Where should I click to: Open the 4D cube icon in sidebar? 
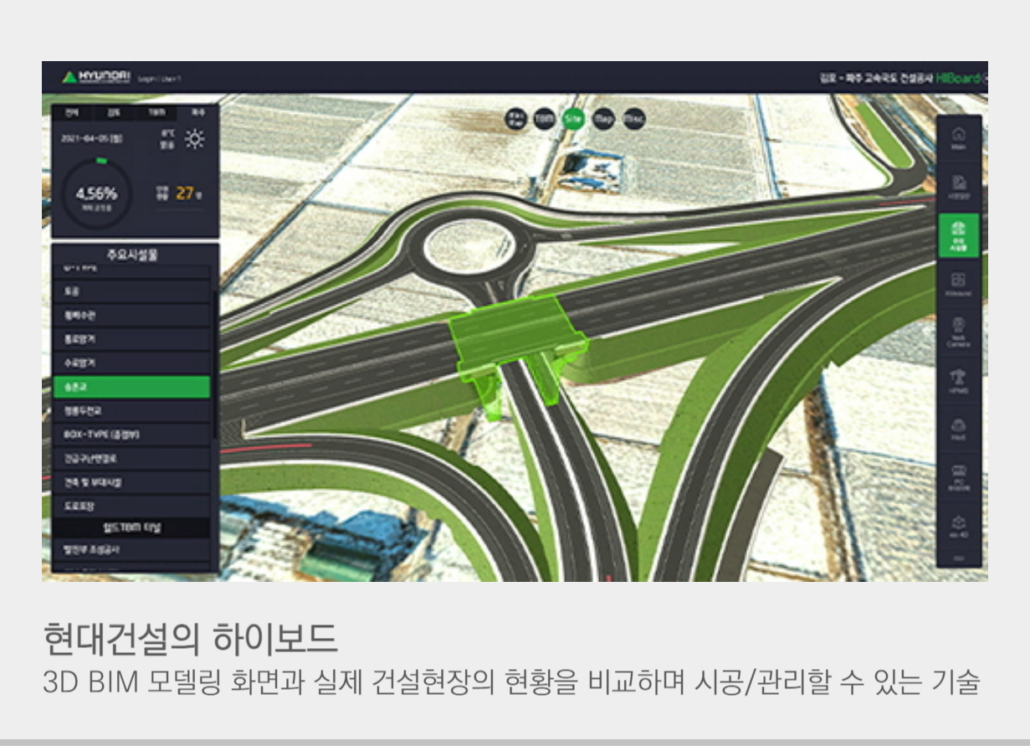point(958,526)
